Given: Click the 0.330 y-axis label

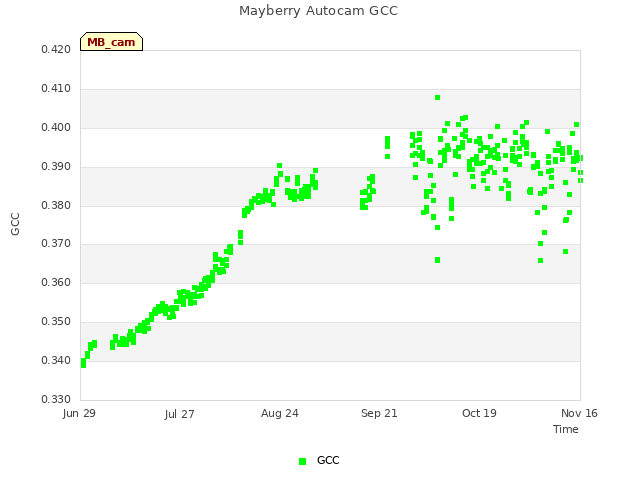Looking at the screenshot, I should 56,399.
